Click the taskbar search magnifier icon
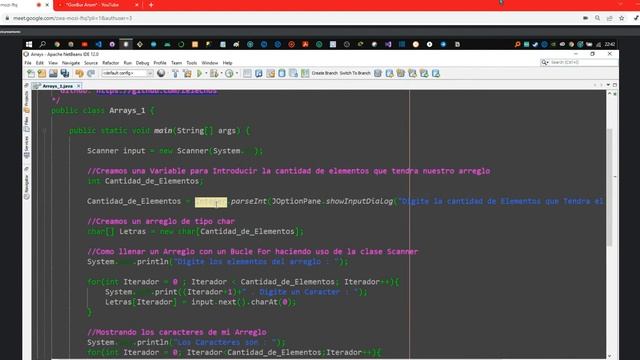This screenshot has width=640, height=360. pyautogui.click(x=42, y=44)
